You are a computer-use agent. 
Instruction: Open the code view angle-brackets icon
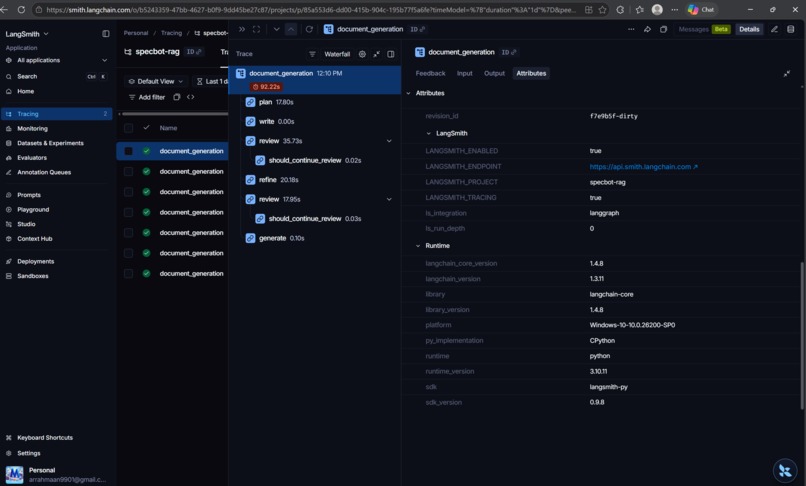pyautogui.click(x=191, y=97)
